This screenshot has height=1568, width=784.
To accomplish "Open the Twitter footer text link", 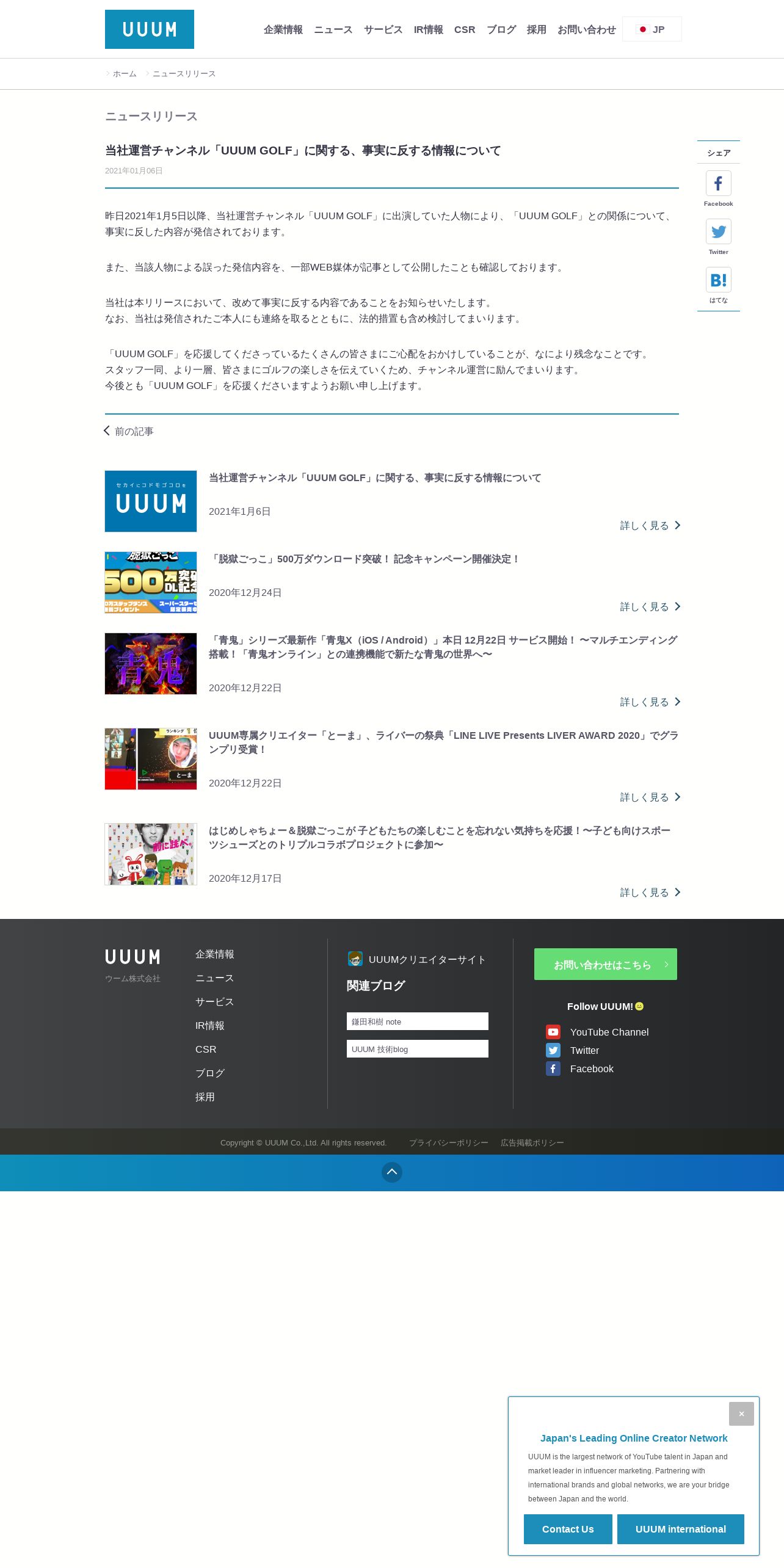I will (584, 1050).
